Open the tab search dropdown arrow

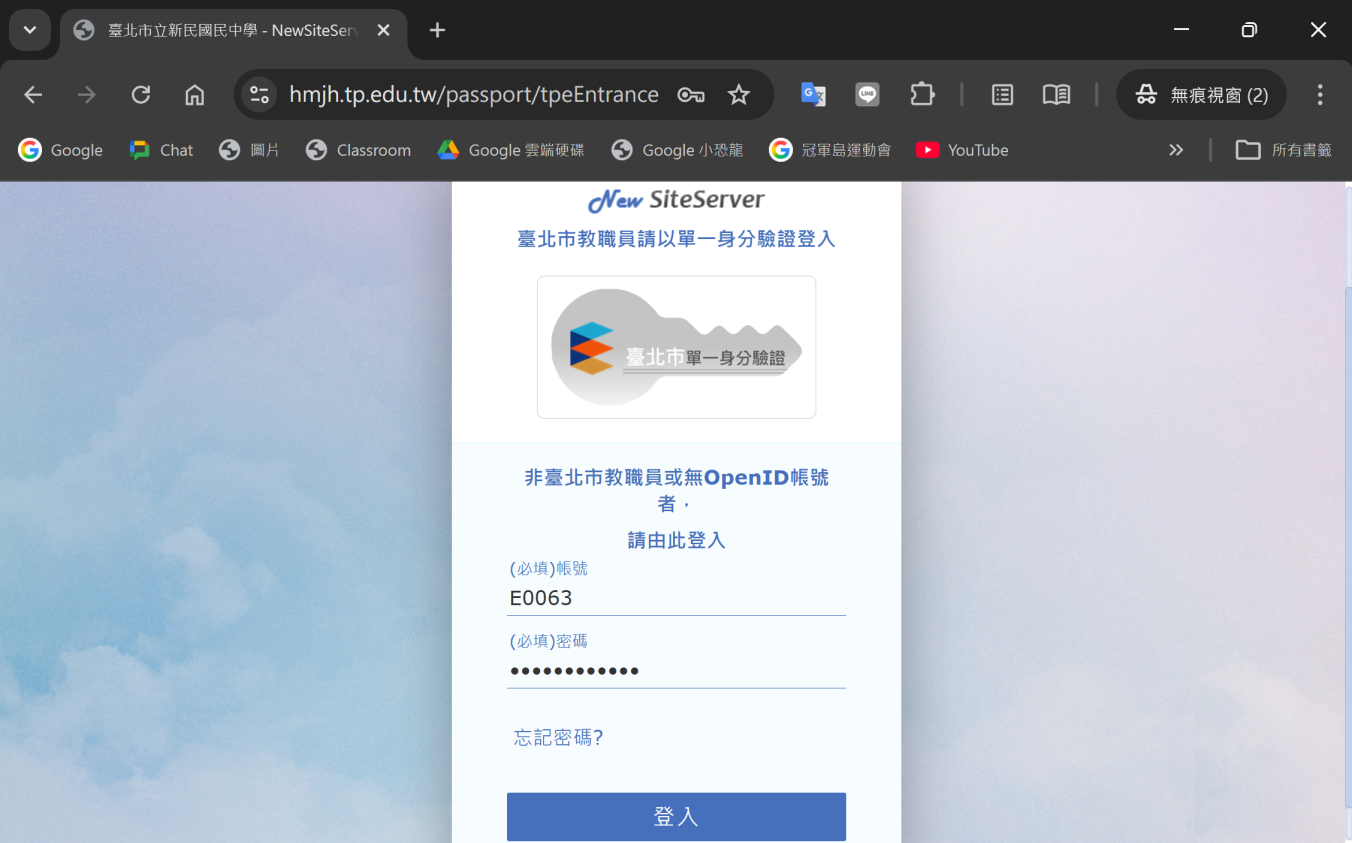[30, 30]
